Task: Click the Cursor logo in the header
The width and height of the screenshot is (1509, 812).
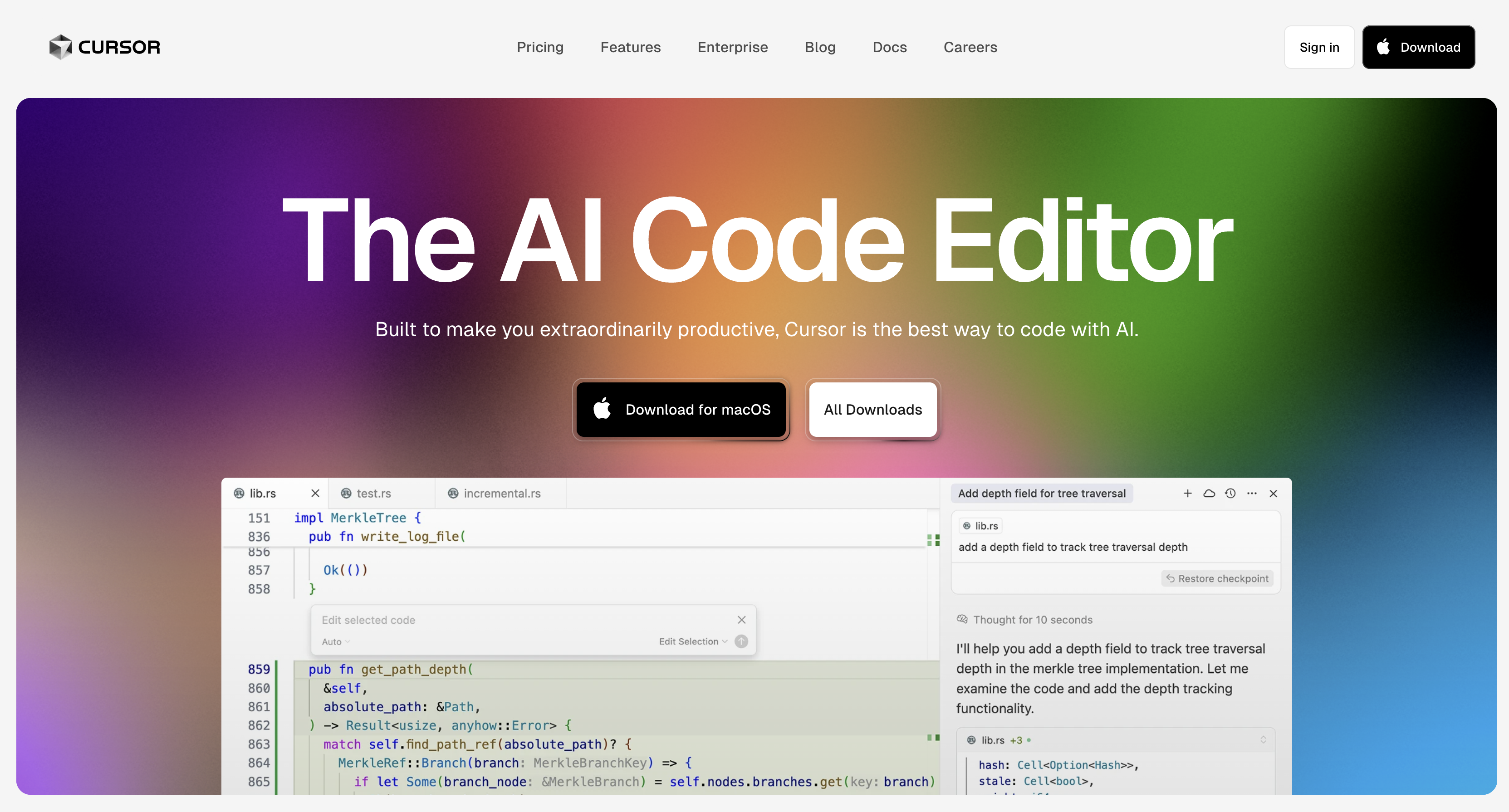Action: pos(104,47)
